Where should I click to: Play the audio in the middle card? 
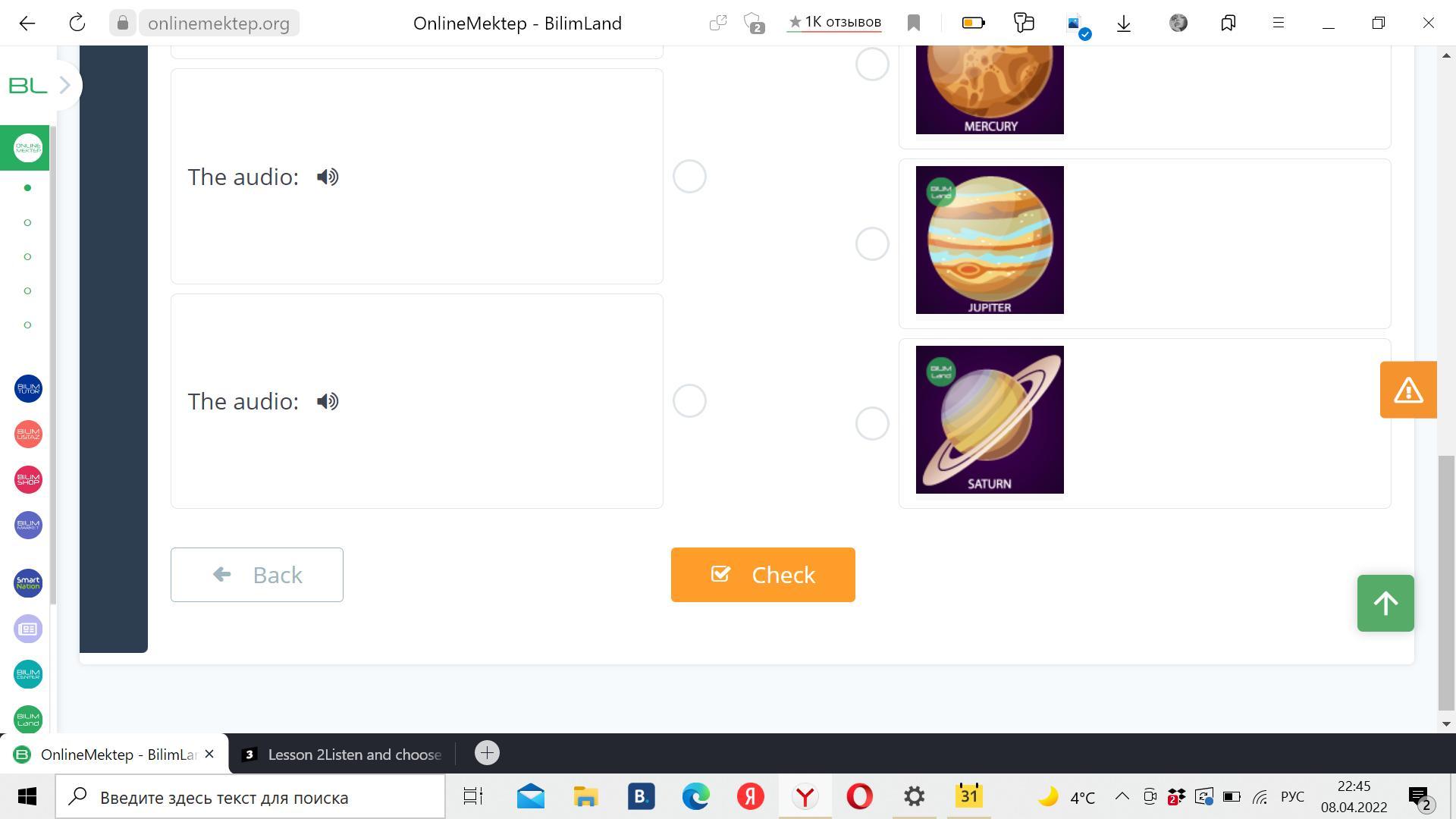[328, 177]
